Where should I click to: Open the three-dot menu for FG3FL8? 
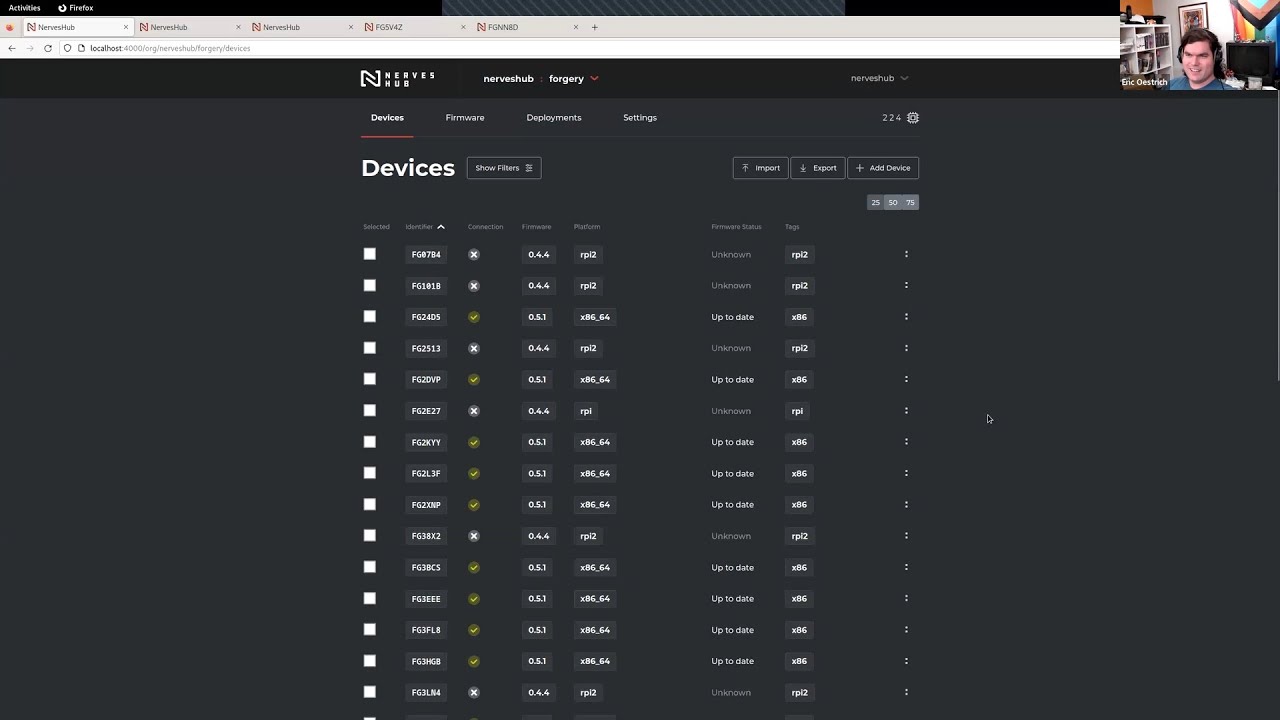(x=906, y=630)
